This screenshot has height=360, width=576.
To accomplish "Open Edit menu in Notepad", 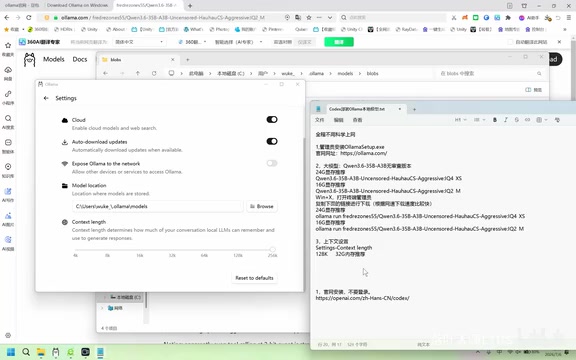I will click(338, 120).
